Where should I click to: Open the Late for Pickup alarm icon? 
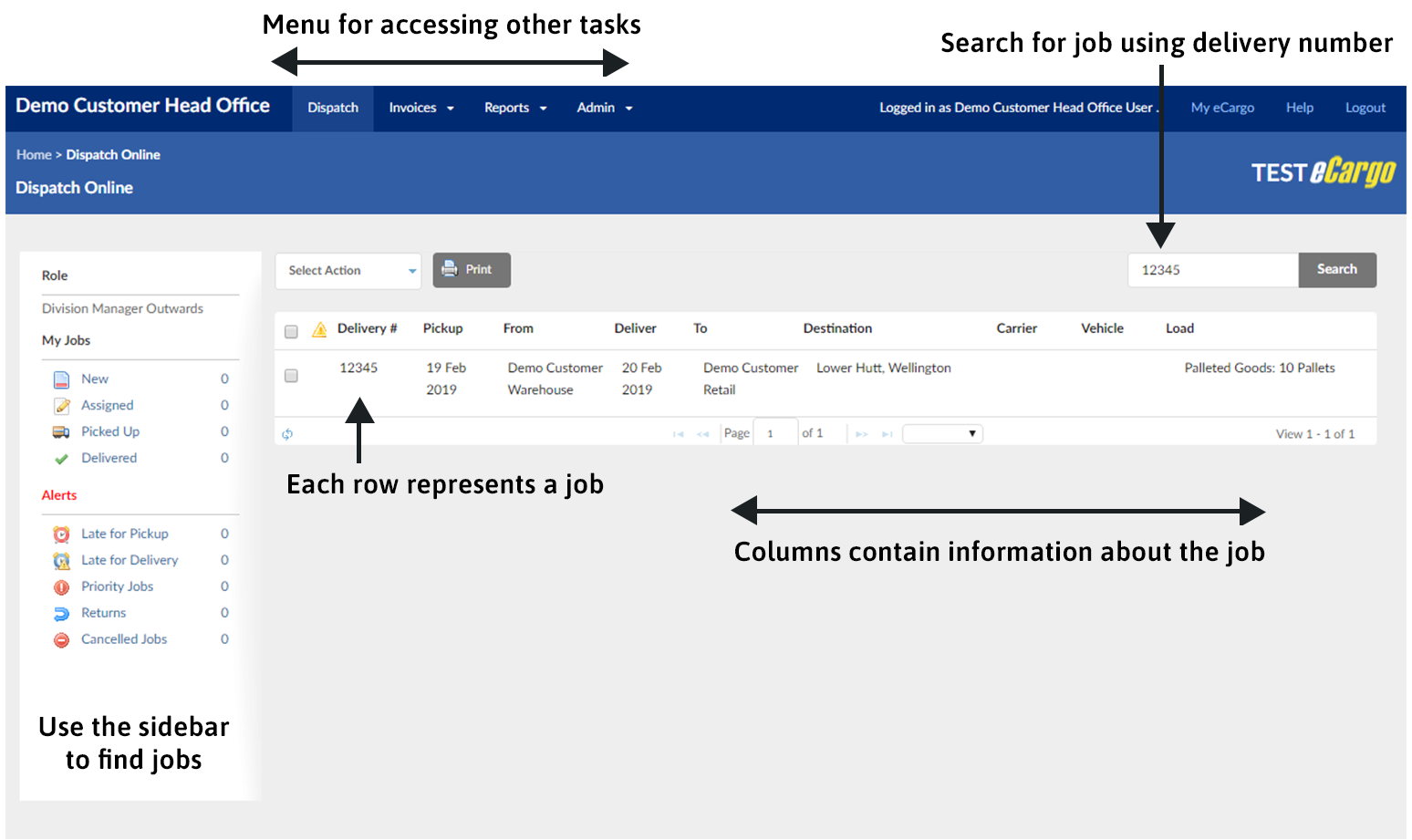click(61, 534)
